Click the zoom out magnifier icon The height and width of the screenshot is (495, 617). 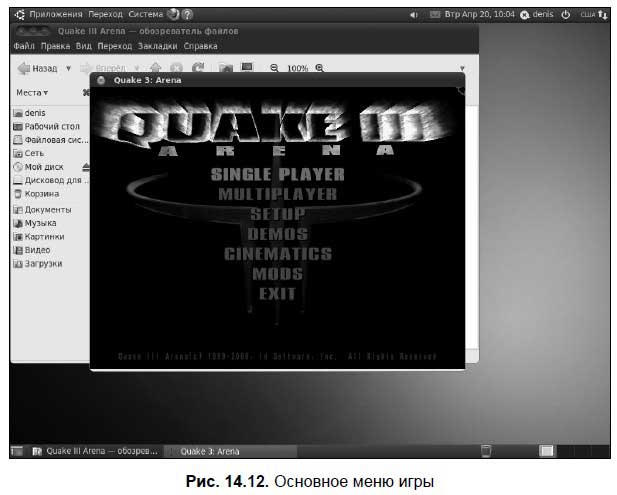274,68
